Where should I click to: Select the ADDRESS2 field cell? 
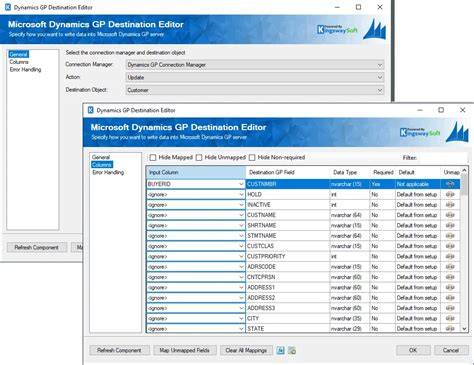coord(288,298)
